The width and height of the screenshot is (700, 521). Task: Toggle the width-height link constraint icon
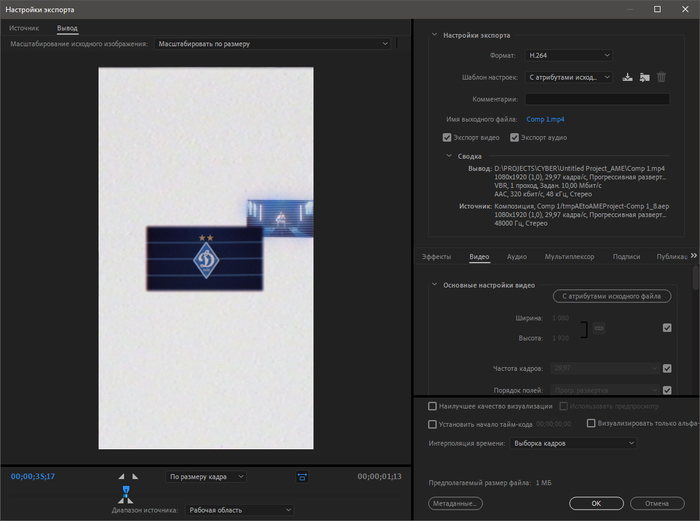tap(599, 328)
